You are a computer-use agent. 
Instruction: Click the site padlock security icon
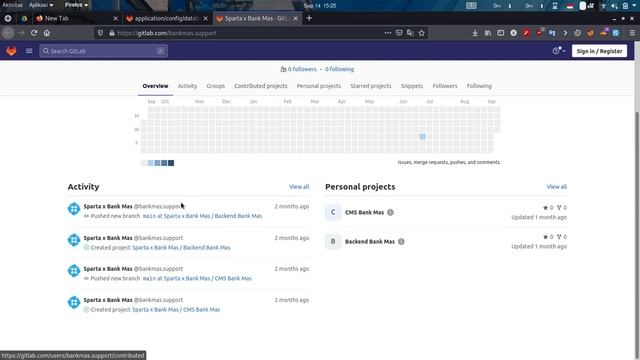pyautogui.click(x=111, y=33)
